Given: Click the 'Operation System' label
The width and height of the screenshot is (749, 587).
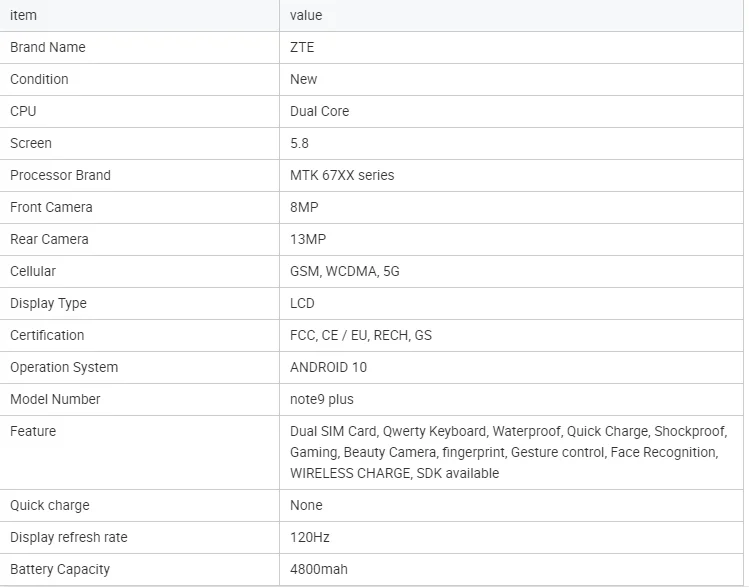Looking at the screenshot, I should (x=64, y=367).
